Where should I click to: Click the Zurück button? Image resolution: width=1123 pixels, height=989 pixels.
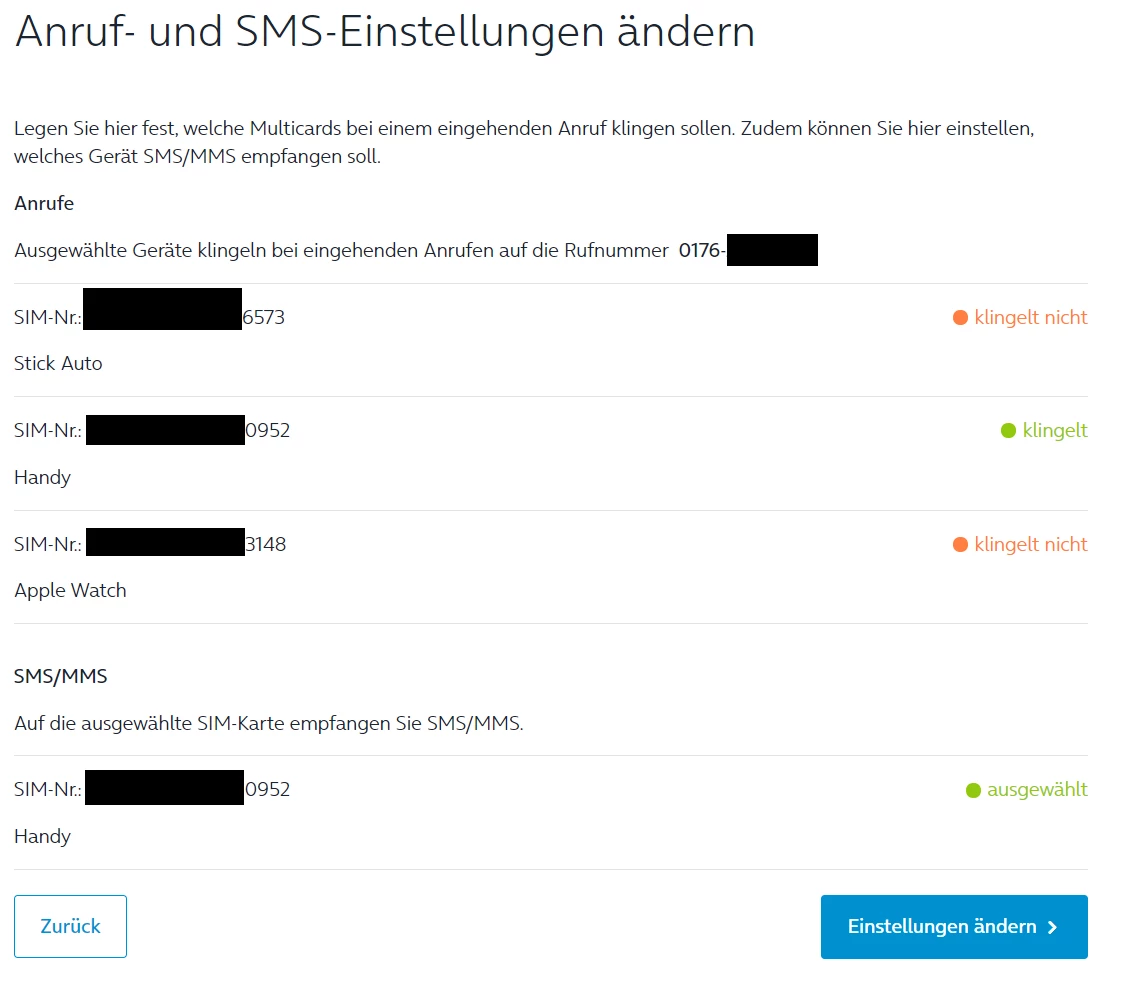click(x=70, y=926)
